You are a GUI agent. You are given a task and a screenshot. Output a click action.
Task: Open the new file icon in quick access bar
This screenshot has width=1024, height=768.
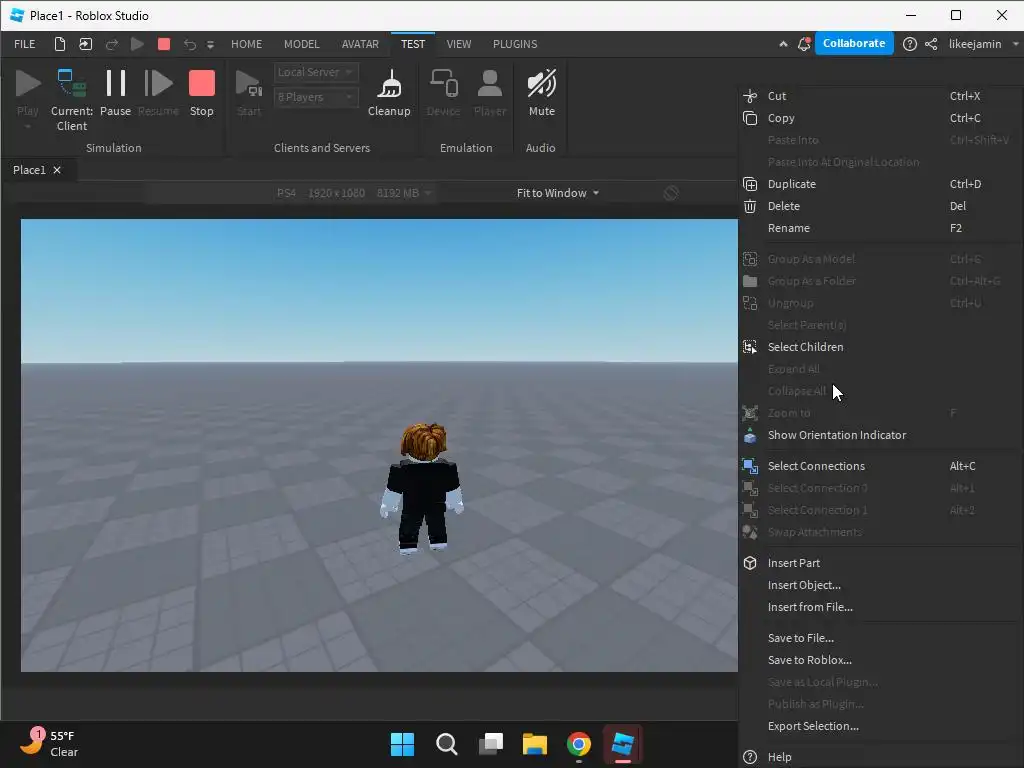59,44
